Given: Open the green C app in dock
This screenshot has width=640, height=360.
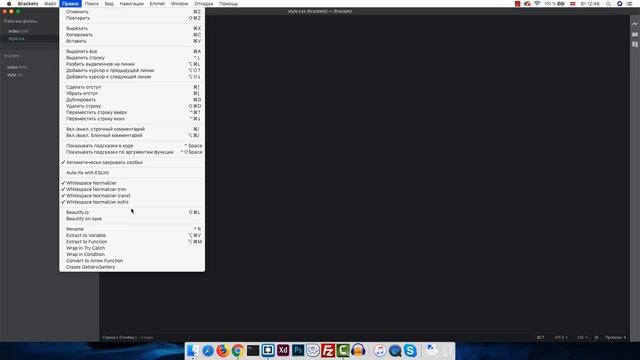Looking at the screenshot, I should 343,350.
